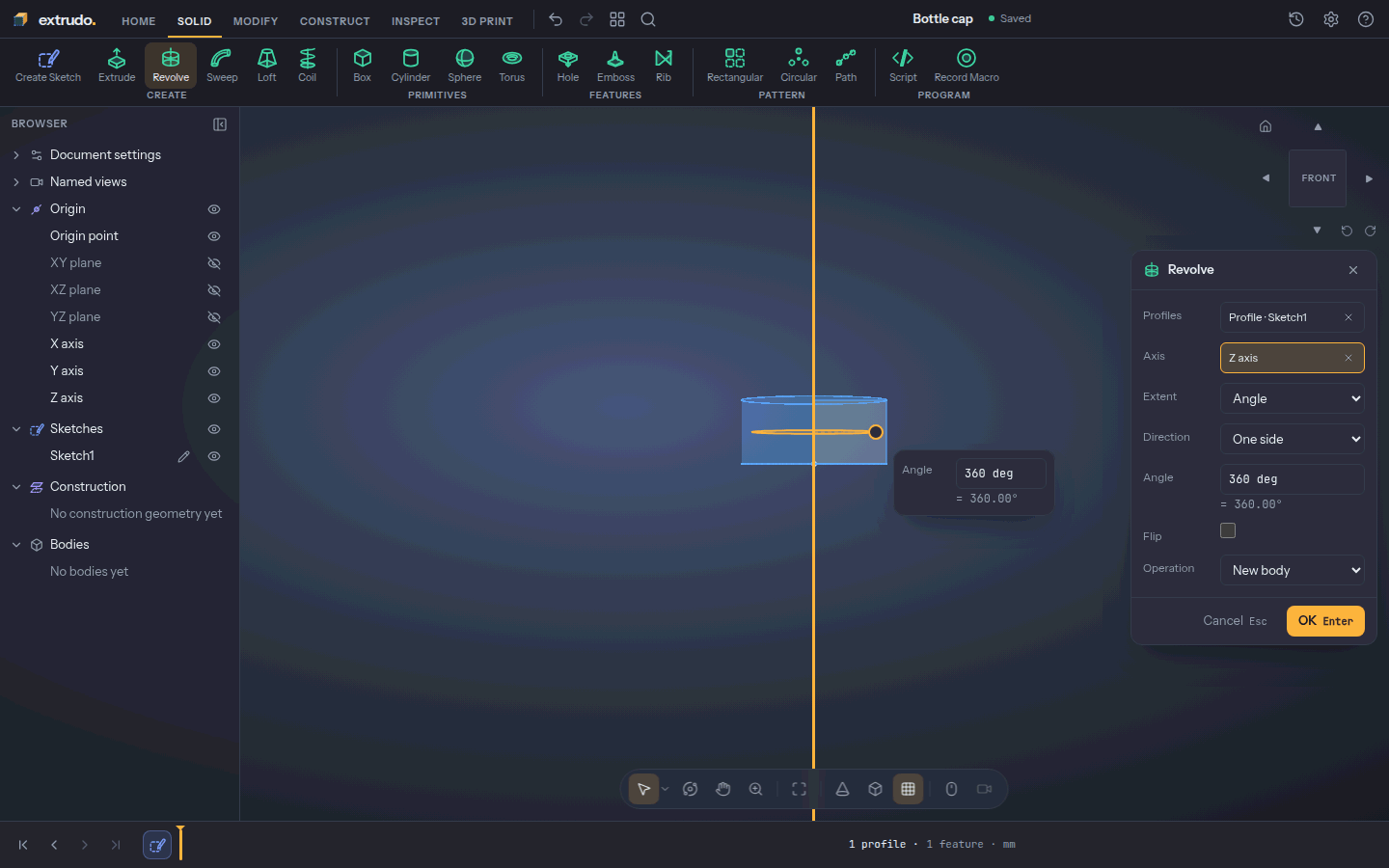Screen dimensions: 1389x868
Task: Hide the Z axis
Action: click(x=214, y=398)
